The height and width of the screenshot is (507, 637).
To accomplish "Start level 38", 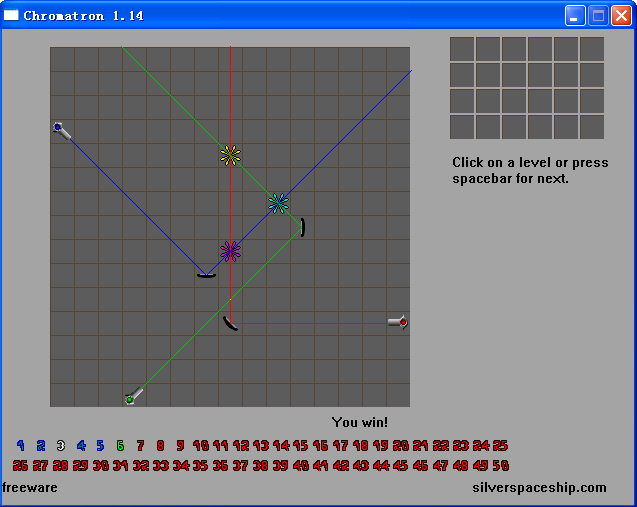I will pyautogui.click(x=260, y=465).
